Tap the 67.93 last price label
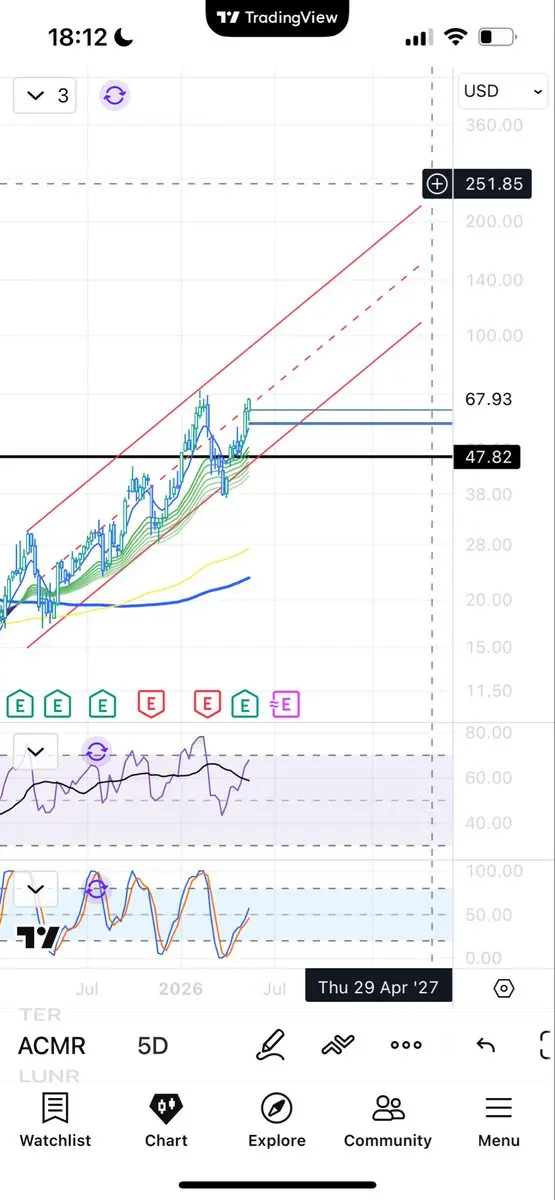Viewport: 555px width, 1200px height. pos(489,399)
